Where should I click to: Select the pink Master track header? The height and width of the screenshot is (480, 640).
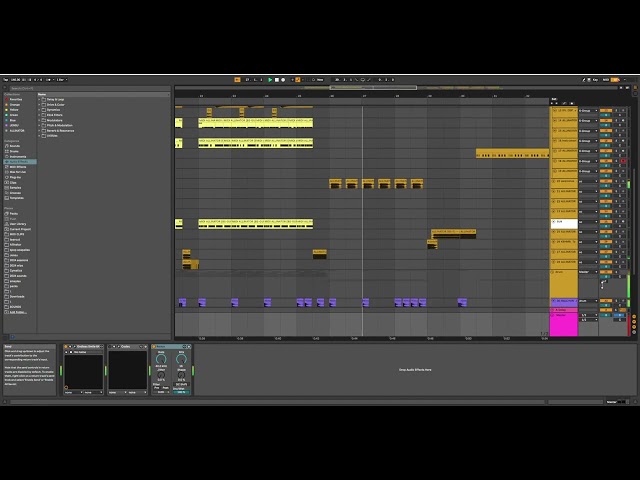point(564,324)
